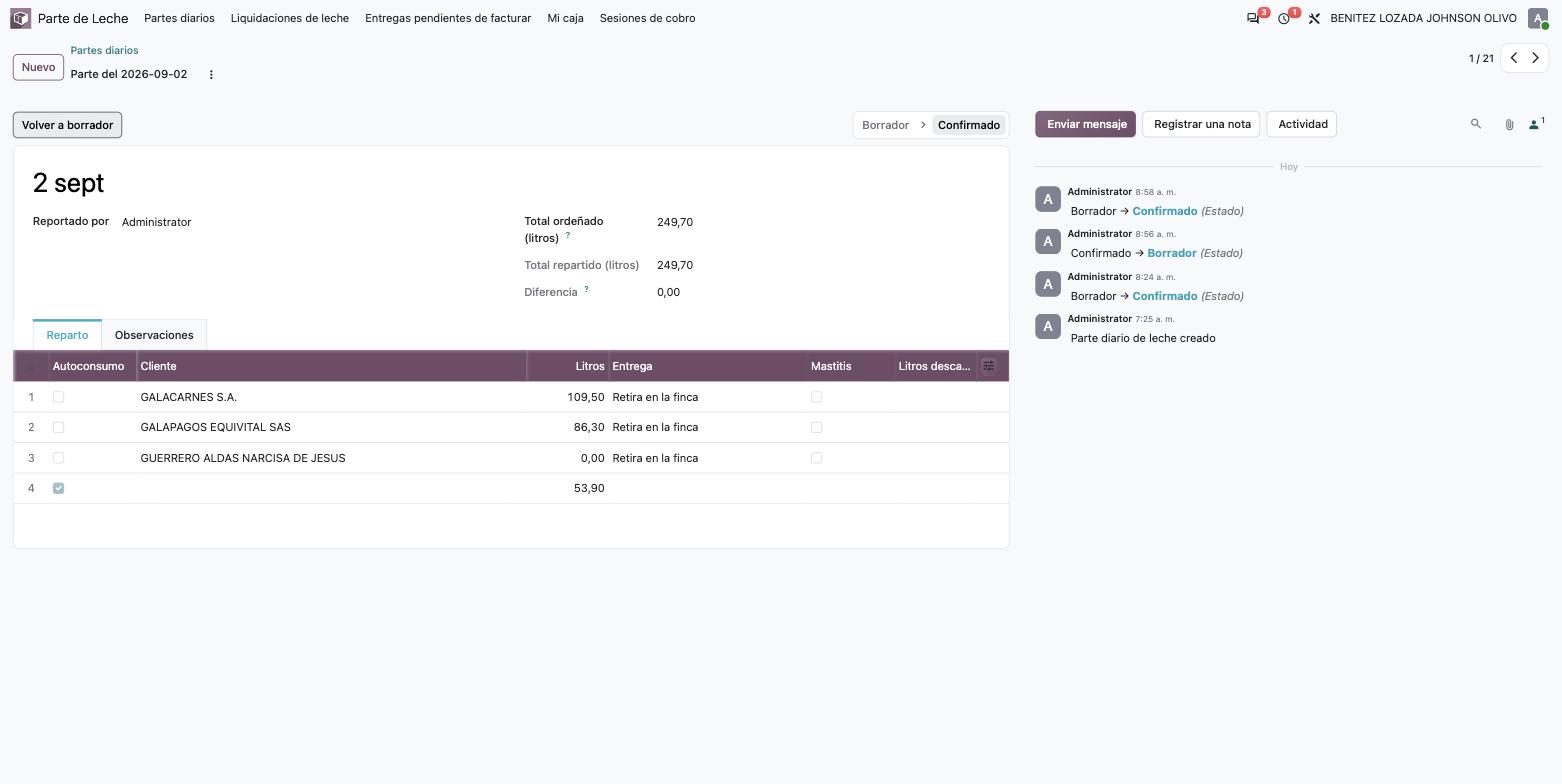Uncheck Autoconsumo on the 53,90 litros row
This screenshot has width=1562, height=784.
pyautogui.click(x=58, y=488)
